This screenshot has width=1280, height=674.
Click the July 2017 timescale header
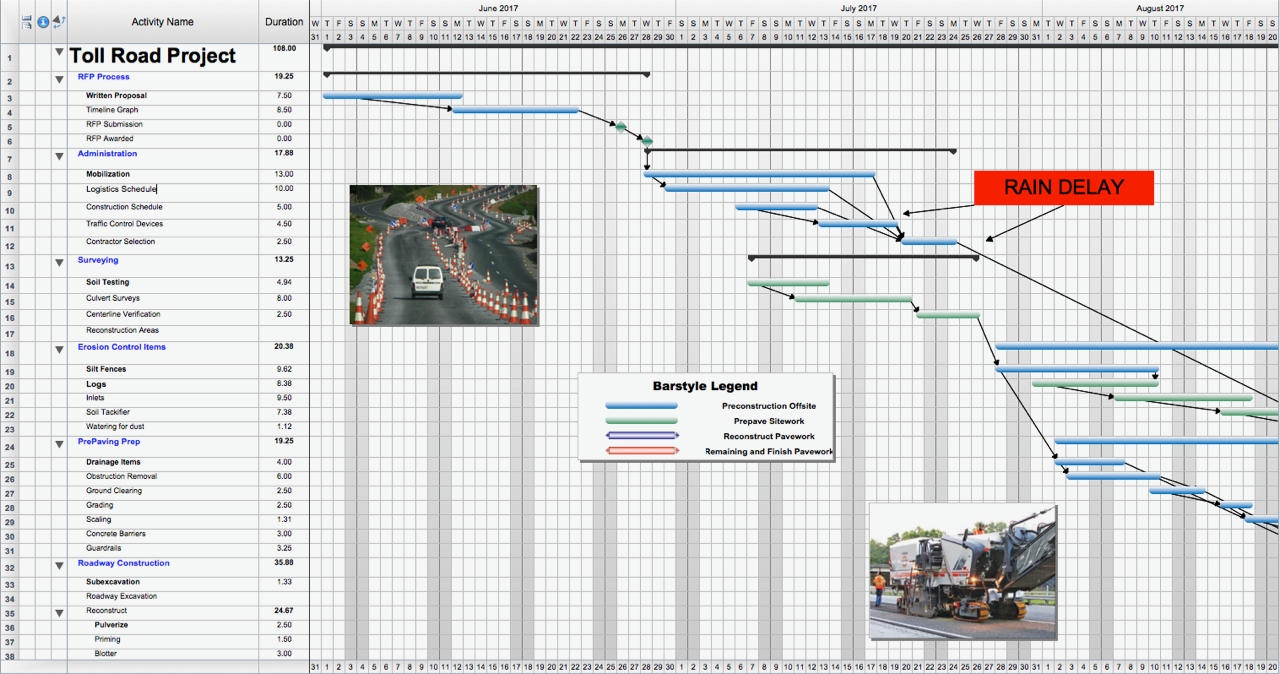tap(859, 8)
